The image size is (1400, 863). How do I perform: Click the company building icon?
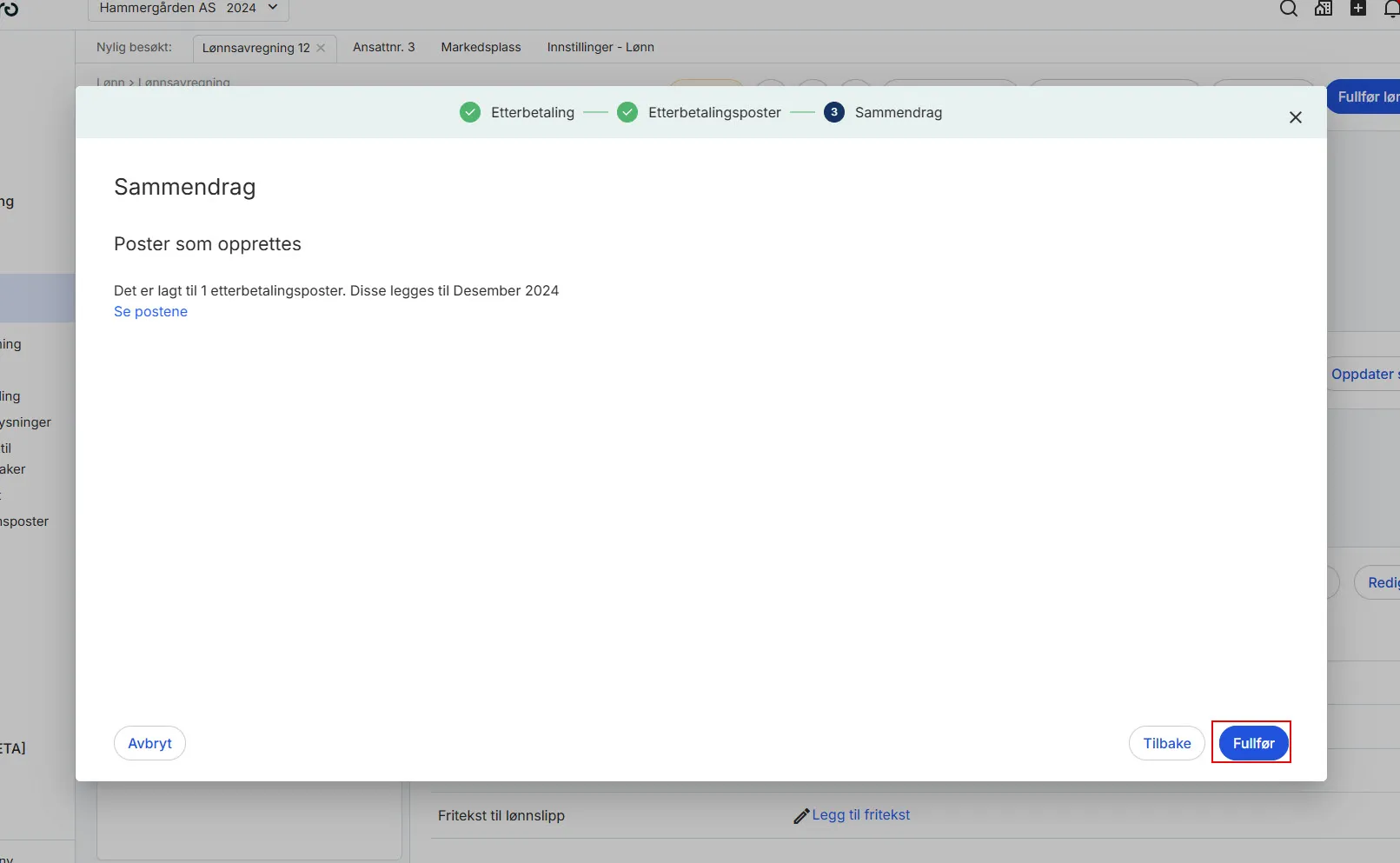[x=1324, y=9]
